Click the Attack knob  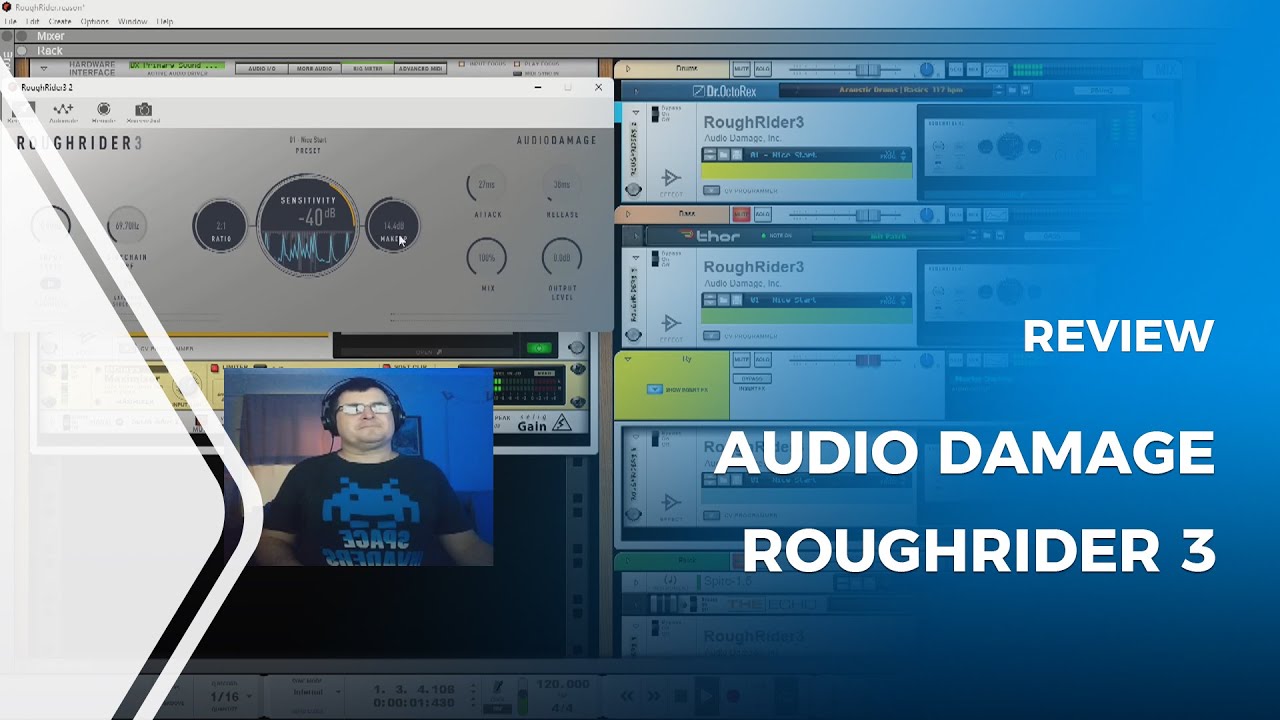(x=486, y=185)
